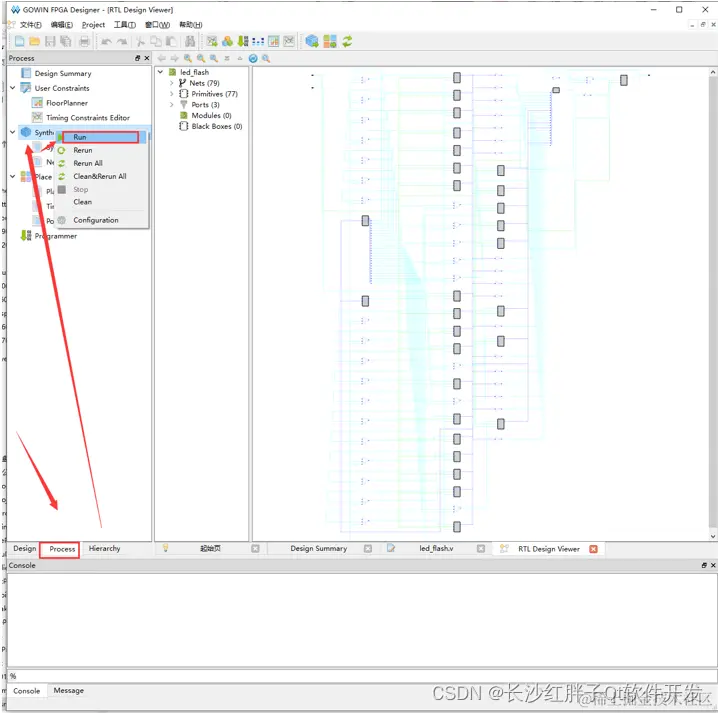
Task: Click the multicolored circles toolbar icon
Action: click(x=227, y=42)
